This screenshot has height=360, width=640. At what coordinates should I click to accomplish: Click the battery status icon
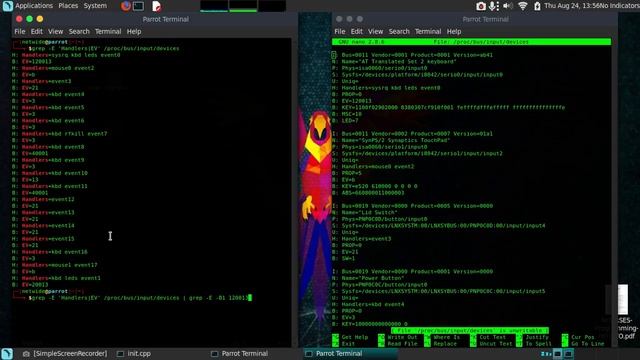537,6
